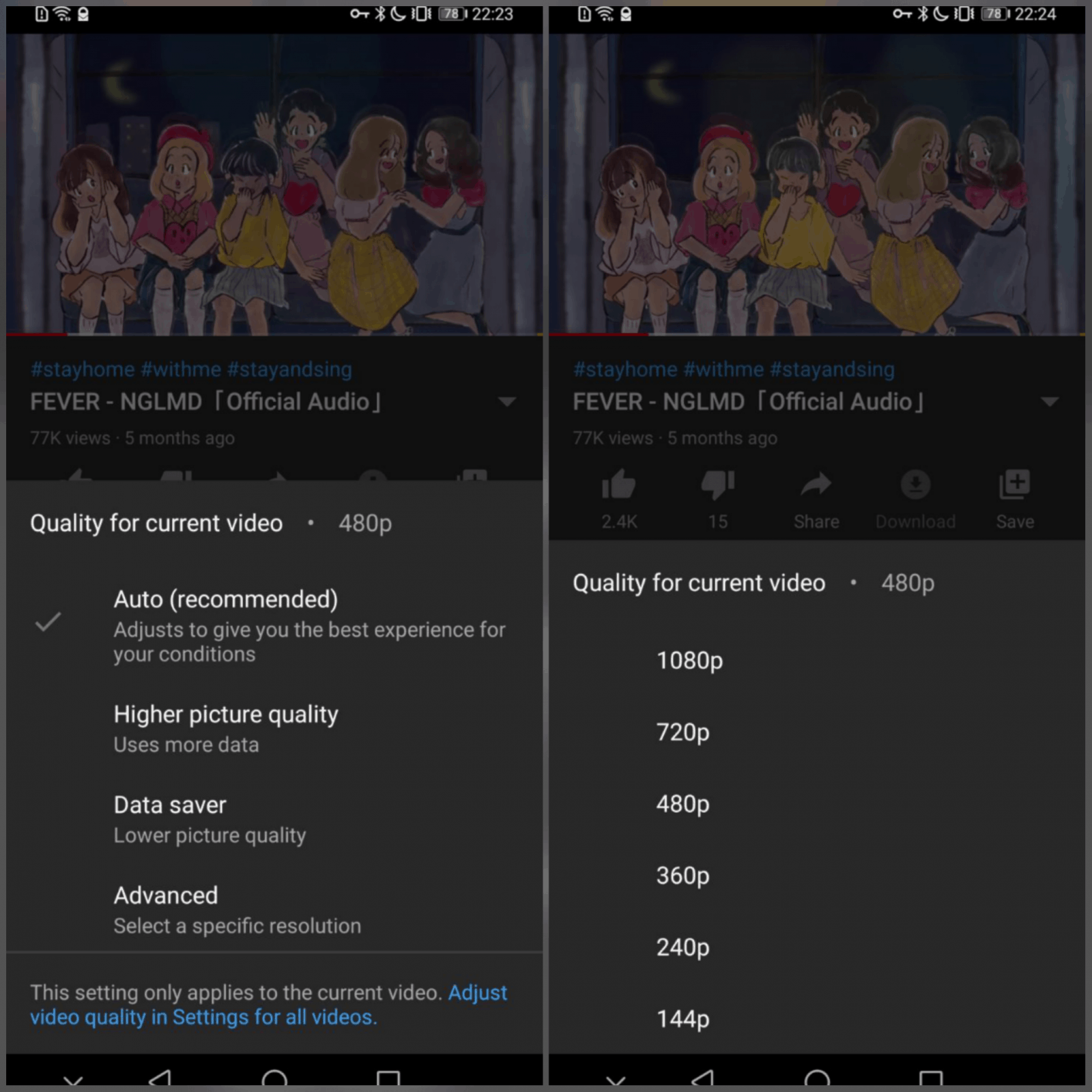Expand video description arrow in left screenshot
The image size is (1092, 1092).
pyautogui.click(x=507, y=401)
